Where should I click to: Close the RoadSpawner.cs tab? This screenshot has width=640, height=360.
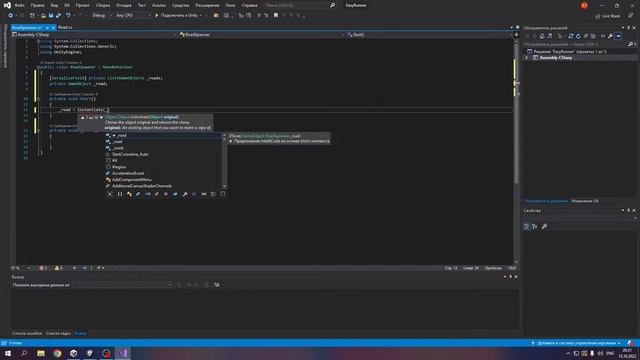click(x=53, y=27)
